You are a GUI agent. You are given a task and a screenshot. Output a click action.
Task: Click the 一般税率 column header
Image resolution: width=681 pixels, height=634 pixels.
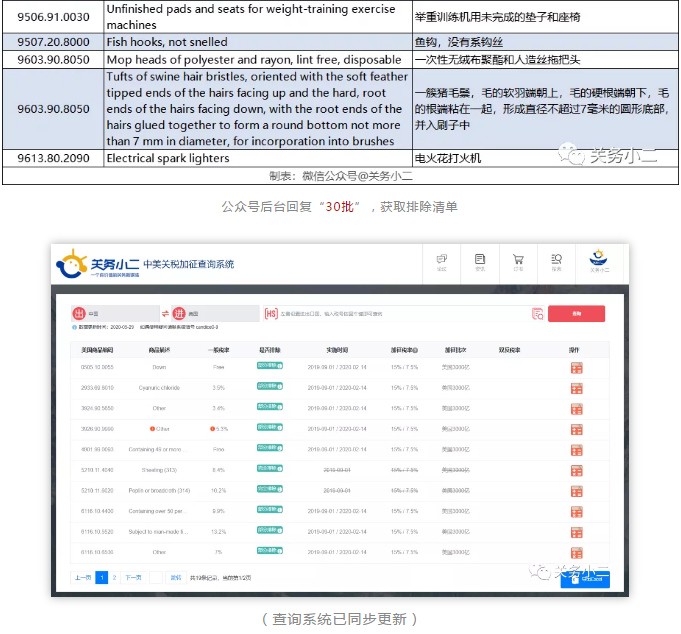[219, 350]
